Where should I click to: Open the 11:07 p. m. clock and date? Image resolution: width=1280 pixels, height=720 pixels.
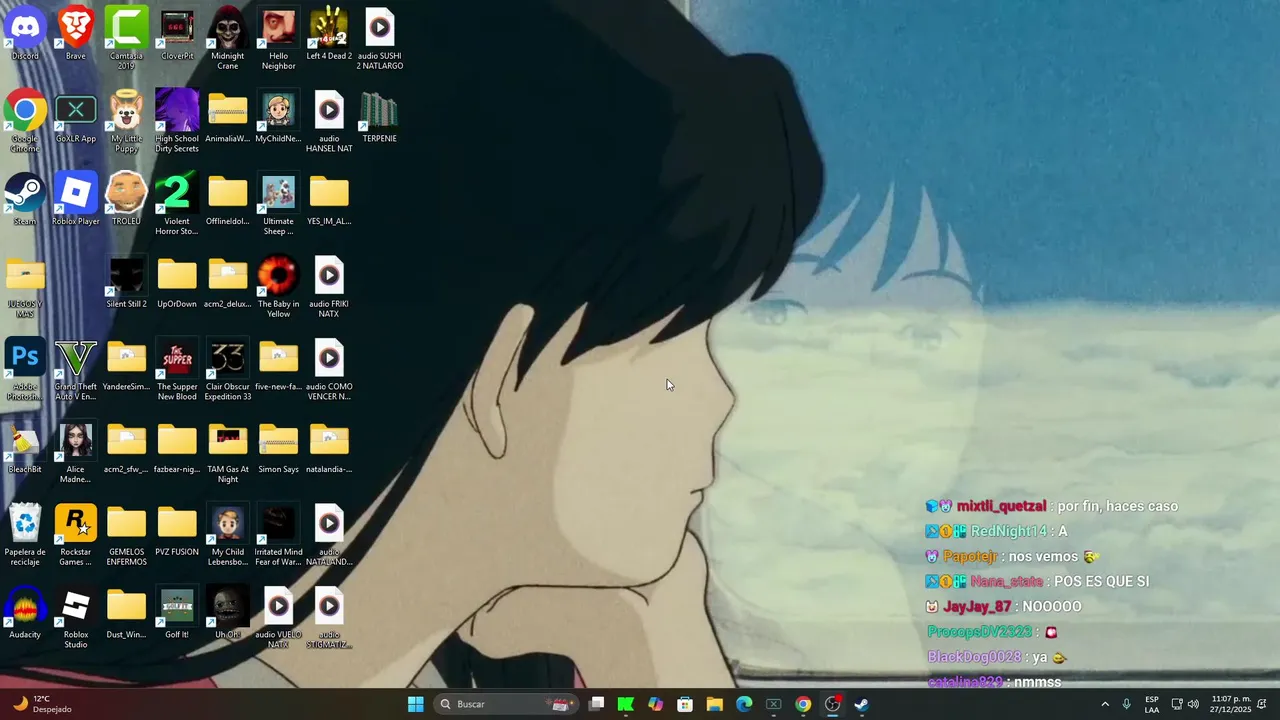(x=1231, y=704)
